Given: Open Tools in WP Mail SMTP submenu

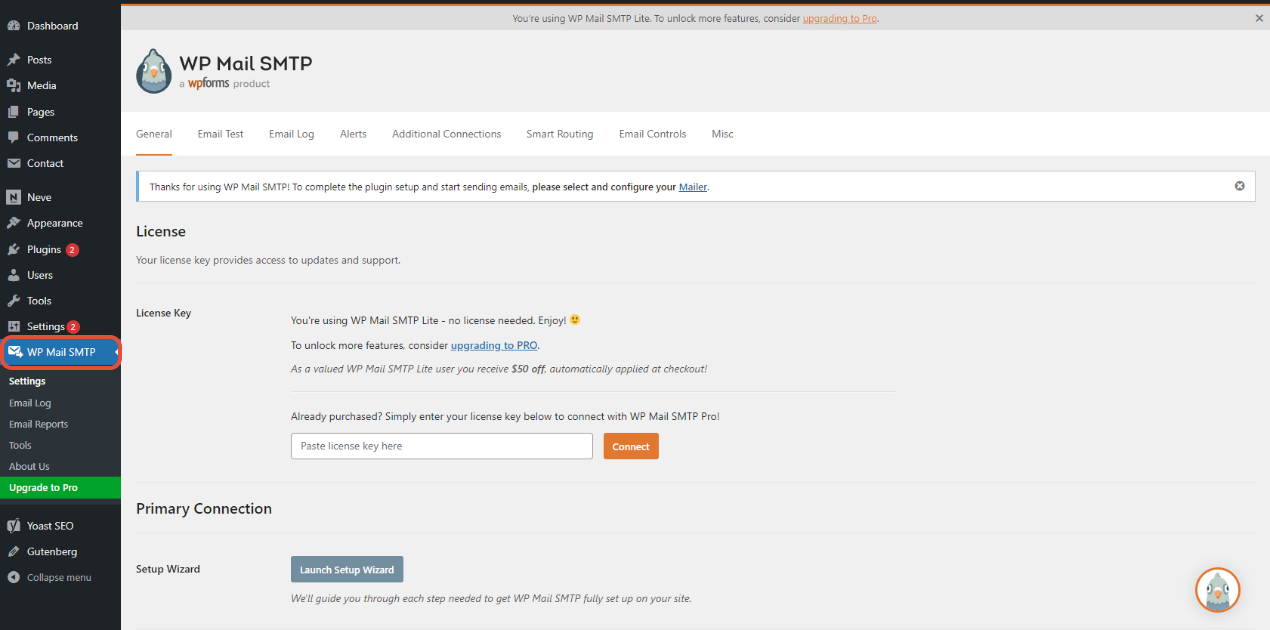Looking at the screenshot, I should click(x=20, y=445).
